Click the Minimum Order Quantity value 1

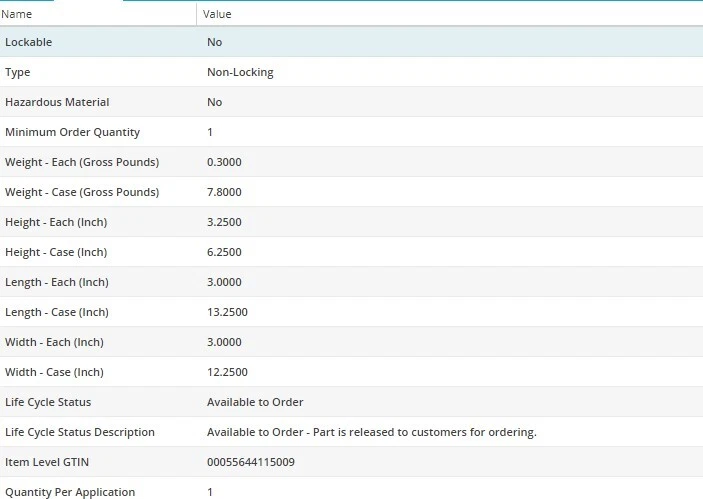click(x=210, y=132)
